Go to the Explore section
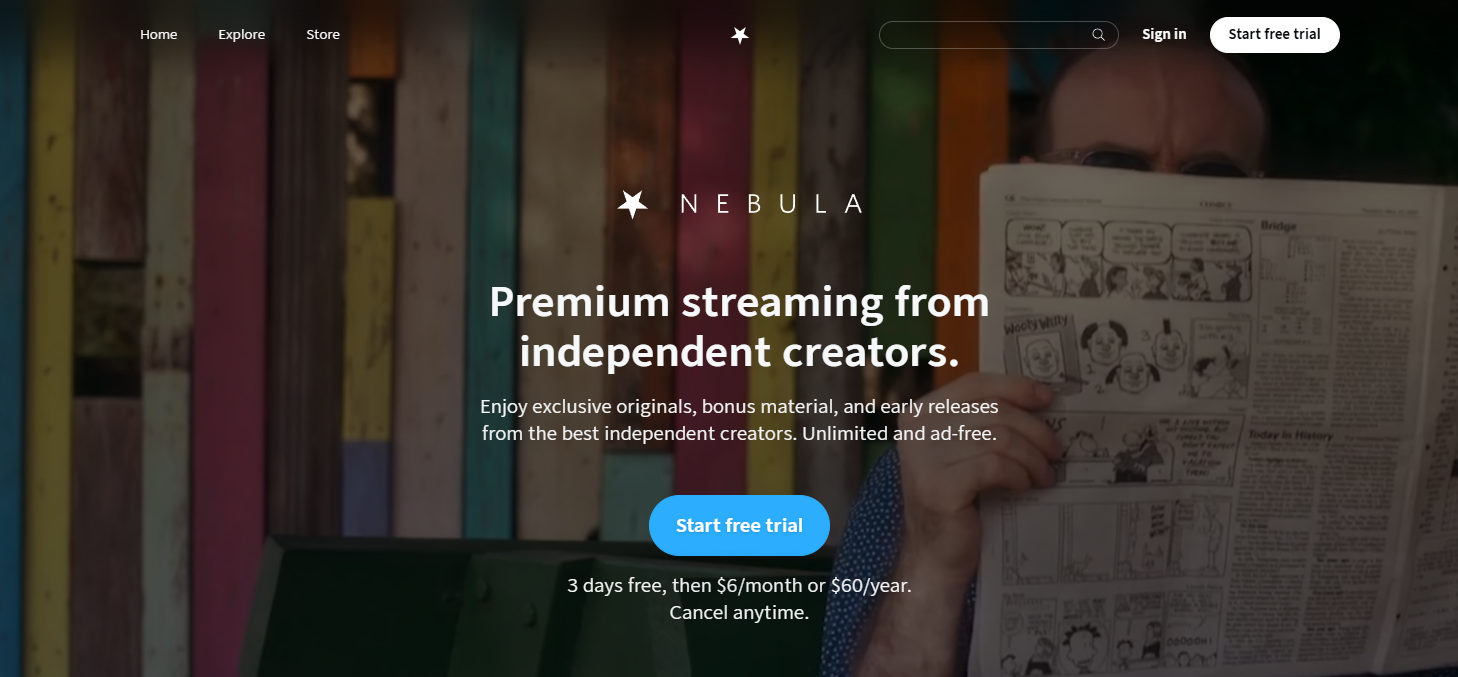1458x677 pixels. 242,34
